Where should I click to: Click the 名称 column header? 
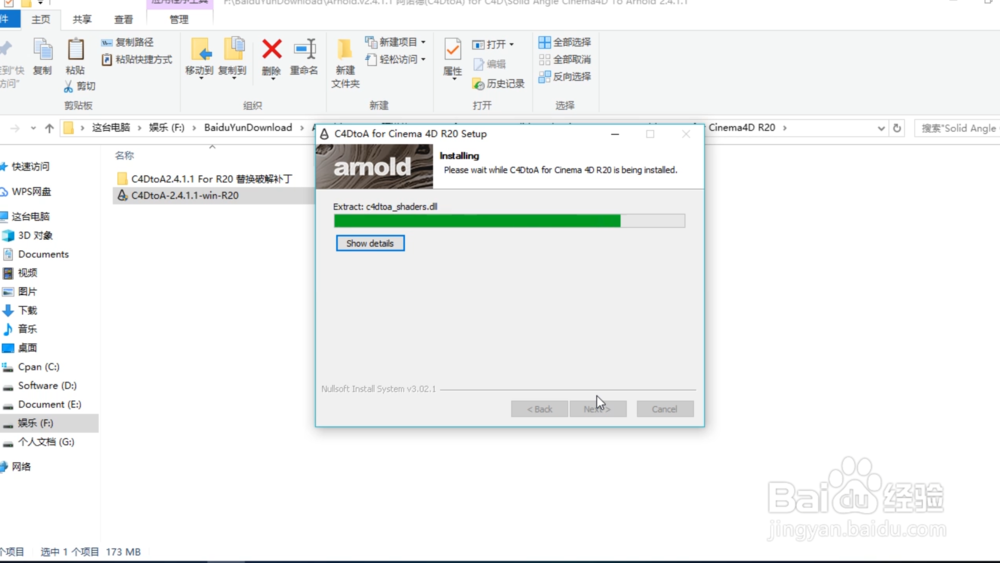click(124, 155)
